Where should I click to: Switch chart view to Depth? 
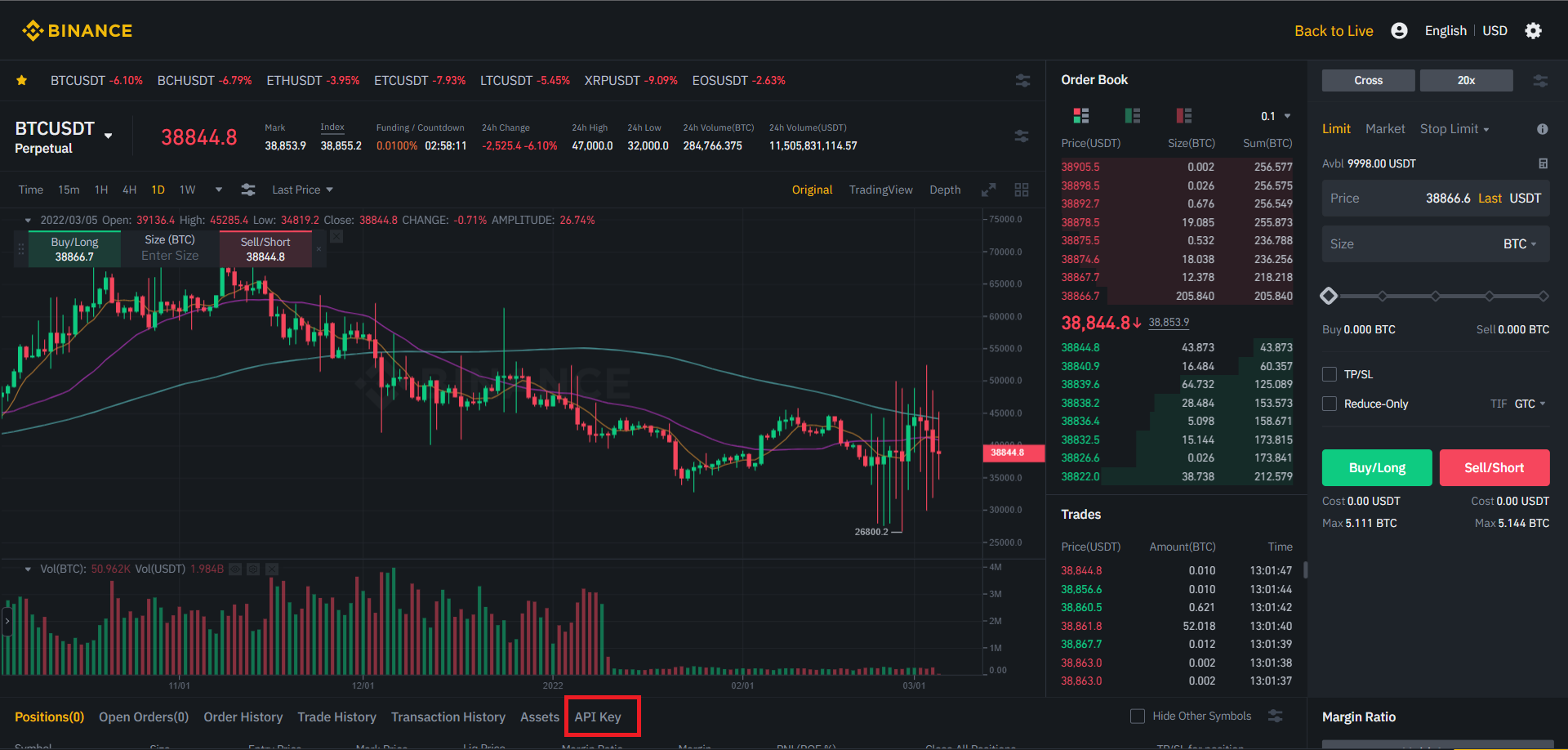pyautogui.click(x=945, y=190)
